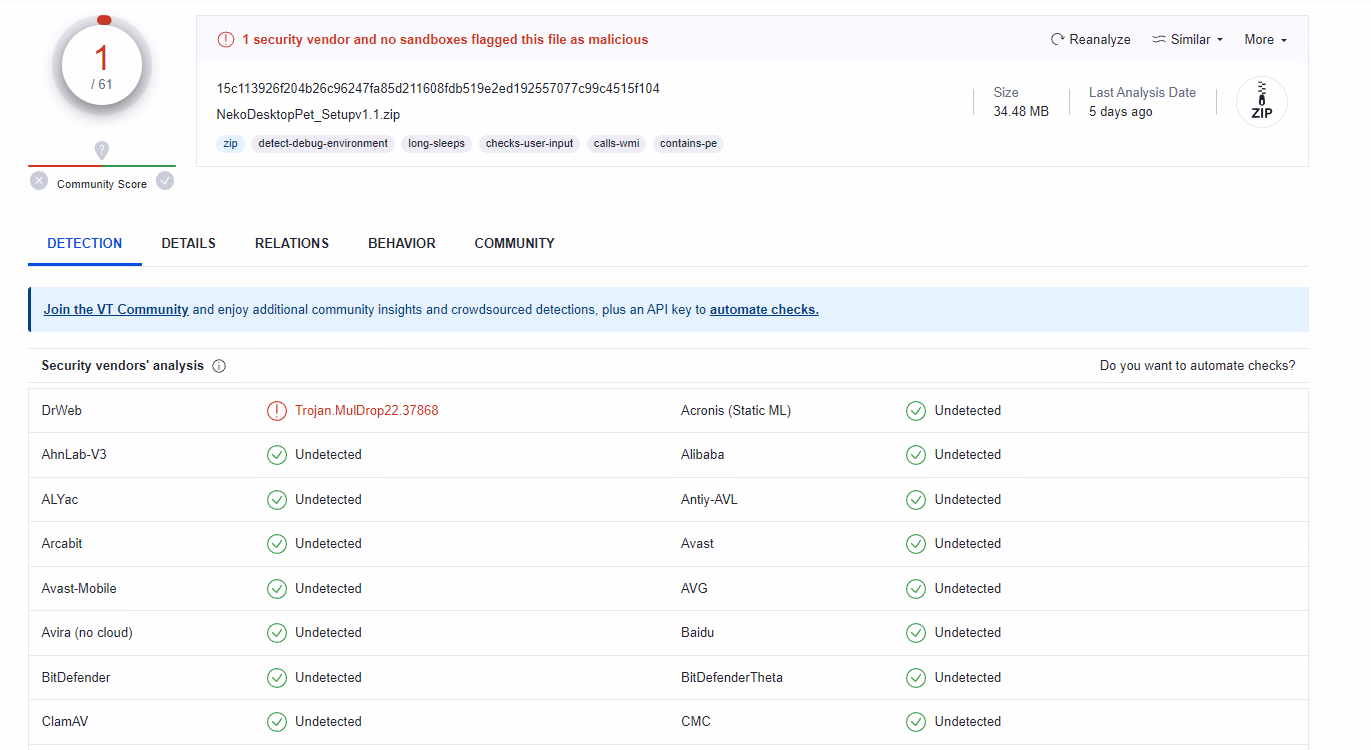Click the long-sleeps tag
Image resolution: width=1371 pixels, height=750 pixels.
(436, 144)
